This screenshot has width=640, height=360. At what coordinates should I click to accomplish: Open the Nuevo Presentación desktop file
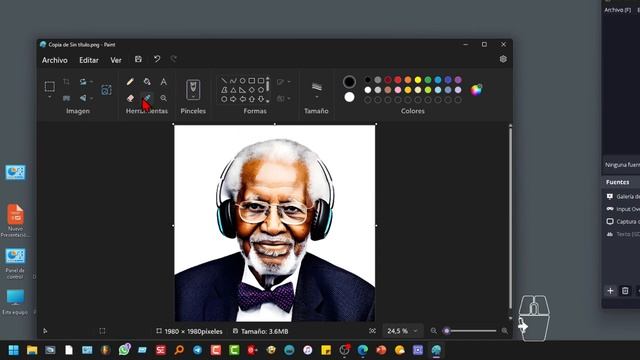pos(15,220)
